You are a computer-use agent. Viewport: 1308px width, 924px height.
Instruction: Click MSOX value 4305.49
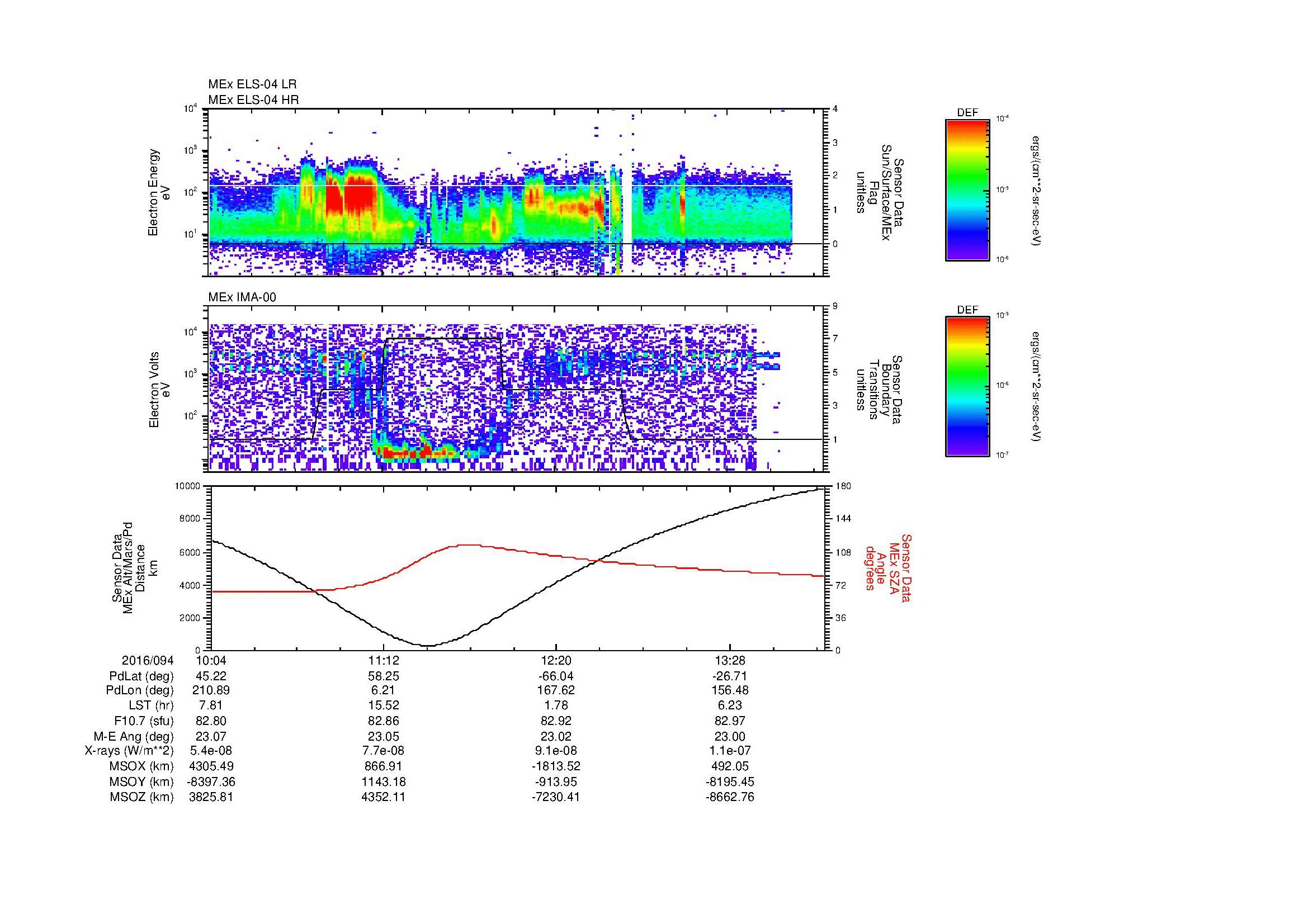pos(211,767)
